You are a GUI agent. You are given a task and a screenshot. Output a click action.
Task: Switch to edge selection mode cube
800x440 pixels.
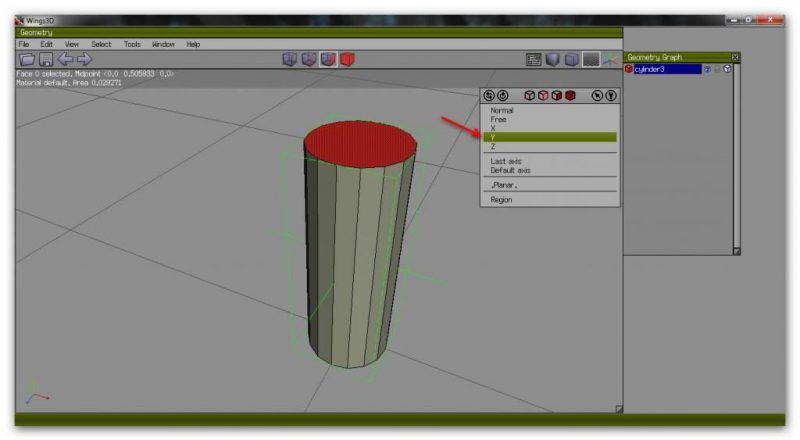click(309, 60)
